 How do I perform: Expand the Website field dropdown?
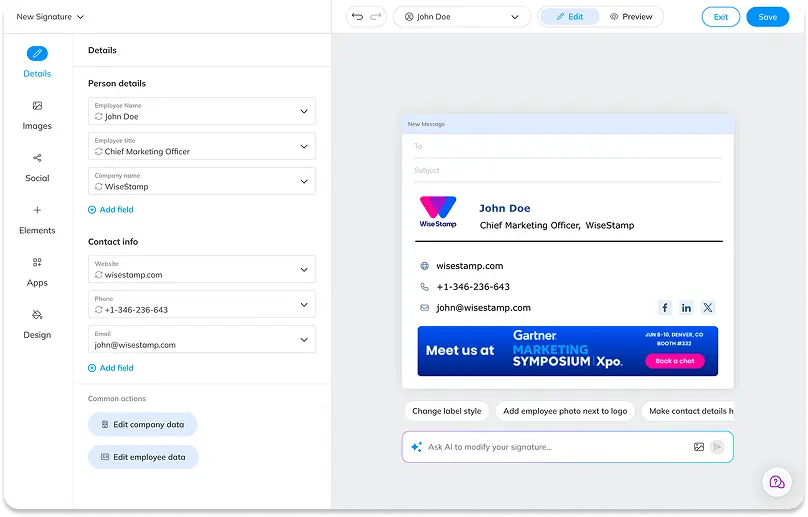[x=304, y=270]
